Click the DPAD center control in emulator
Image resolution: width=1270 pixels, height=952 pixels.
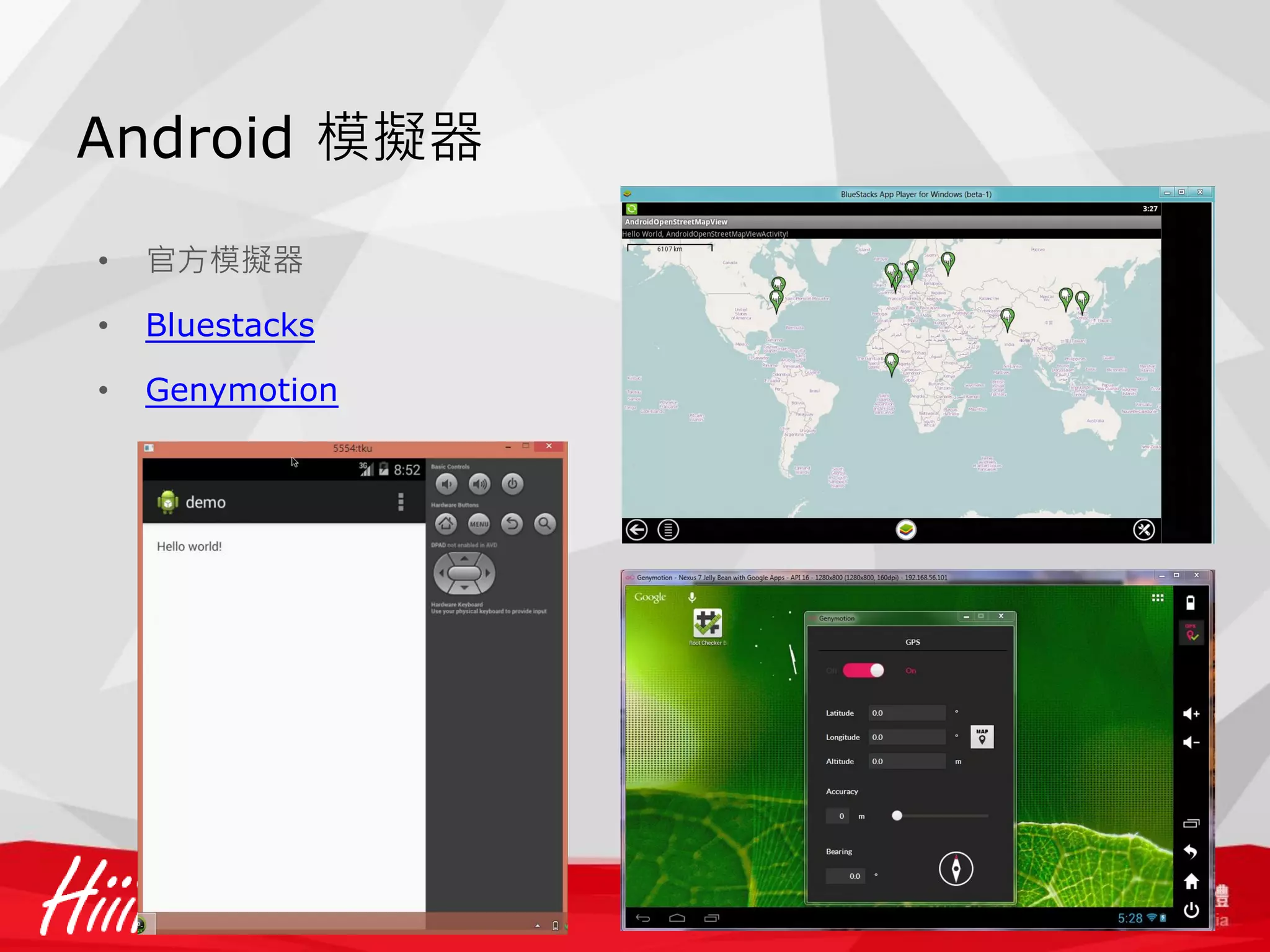464,573
